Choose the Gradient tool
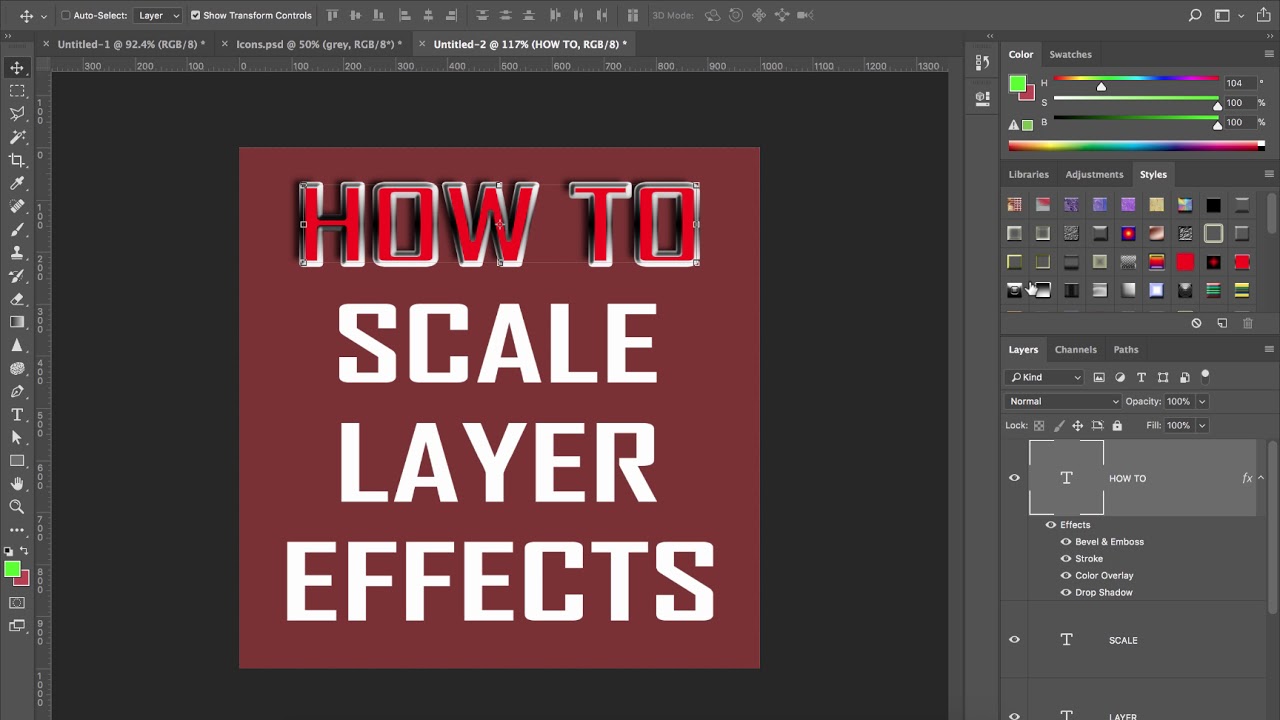Screen dimensions: 1280x720 (x=17, y=321)
